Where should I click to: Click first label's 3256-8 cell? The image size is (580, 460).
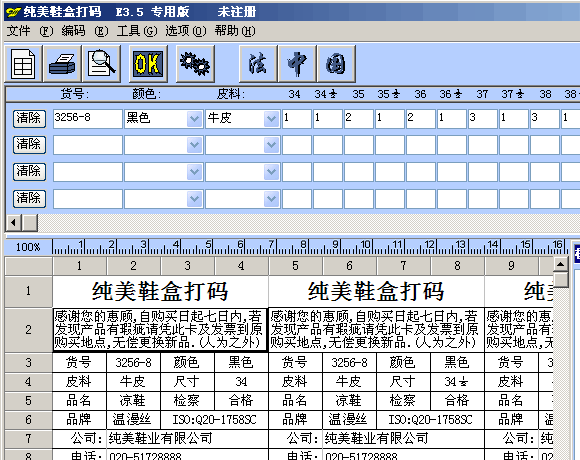point(134,362)
